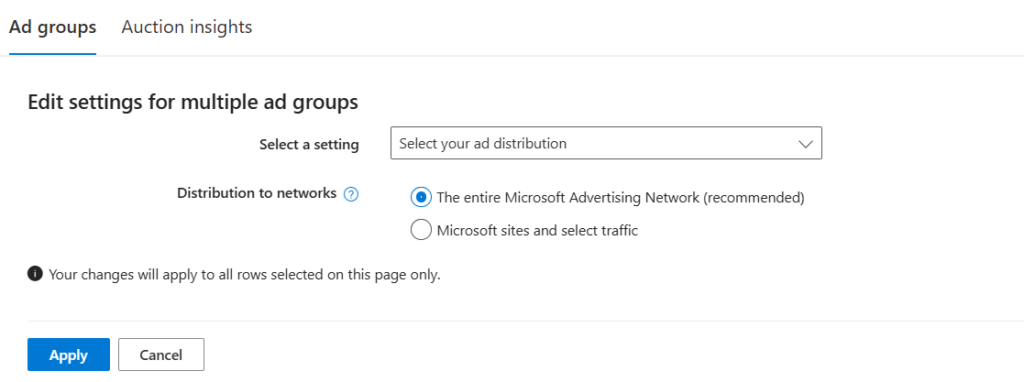The height and width of the screenshot is (382, 1024).
Task: Open the Auction insights tab
Action: (x=187, y=27)
